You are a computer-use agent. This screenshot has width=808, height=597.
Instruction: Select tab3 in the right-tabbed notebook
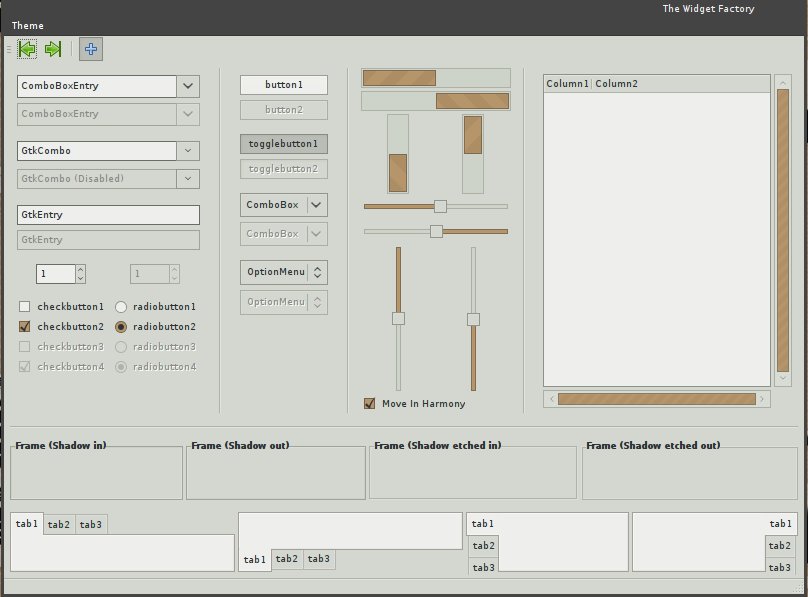(x=780, y=567)
